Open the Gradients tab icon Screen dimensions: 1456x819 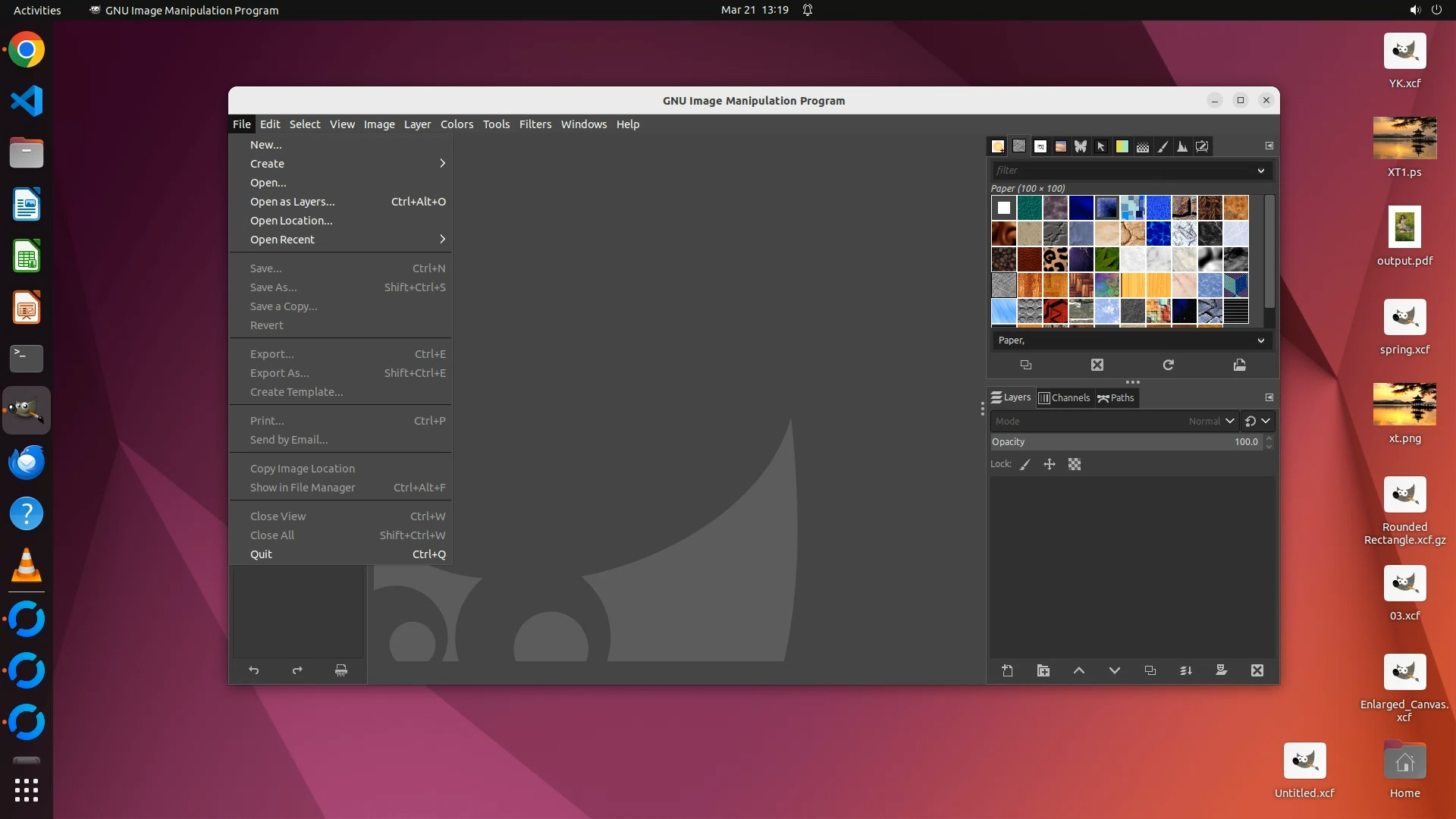[x=1122, y=146]
